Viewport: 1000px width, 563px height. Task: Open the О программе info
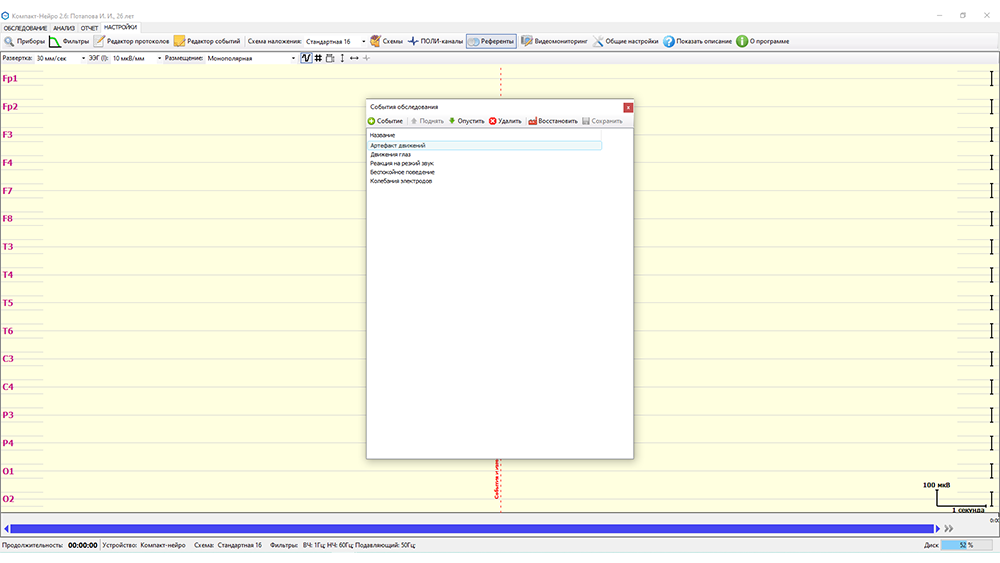(743, 41)
